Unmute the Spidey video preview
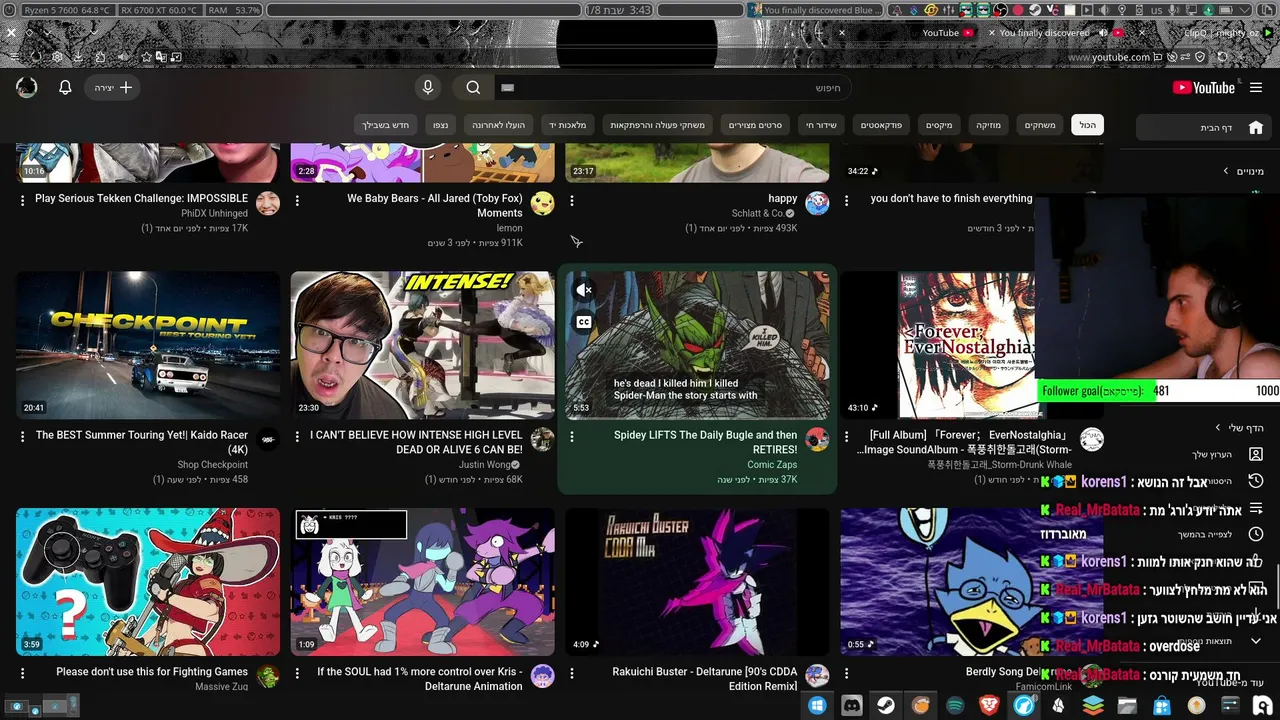 pos(584,290)
